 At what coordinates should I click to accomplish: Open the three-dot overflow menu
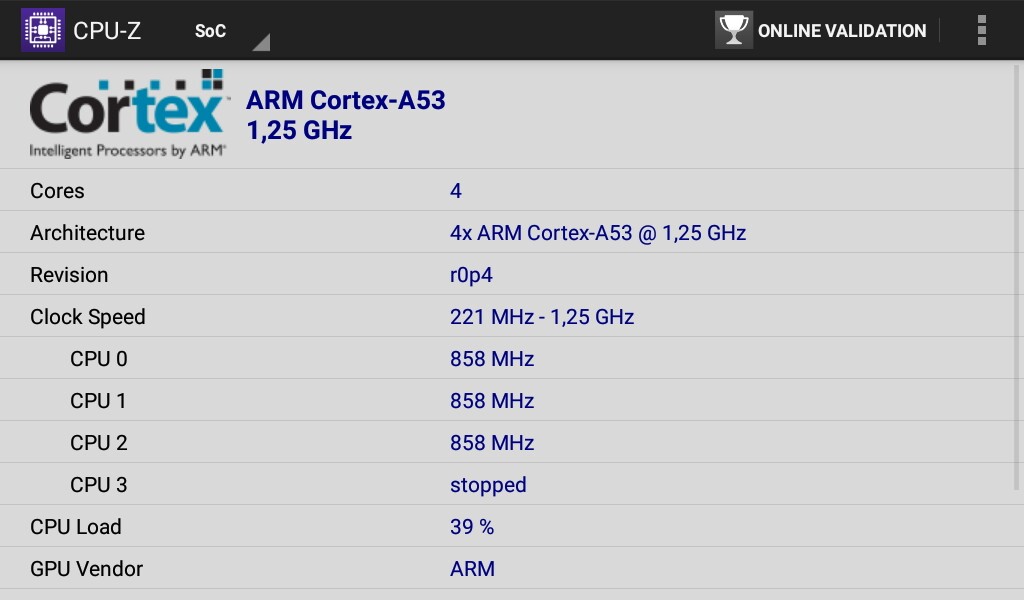(x=981, y=31)
